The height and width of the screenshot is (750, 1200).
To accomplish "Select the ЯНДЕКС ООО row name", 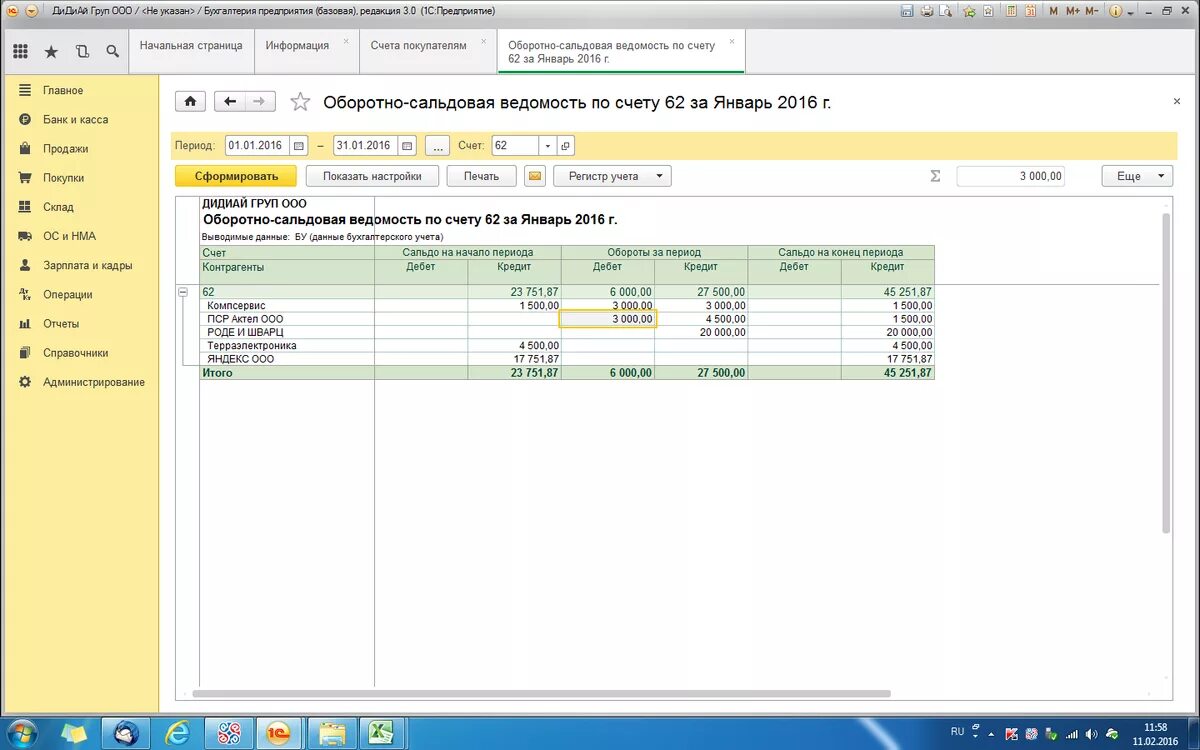I will 240,358.
